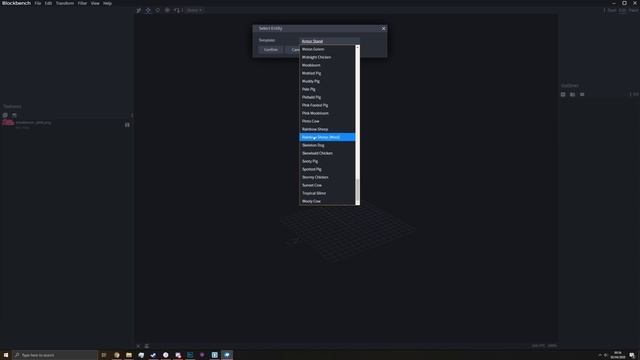640x360 pixels.
Task: Click the save icon on the texture row
Action: [127, 124]
